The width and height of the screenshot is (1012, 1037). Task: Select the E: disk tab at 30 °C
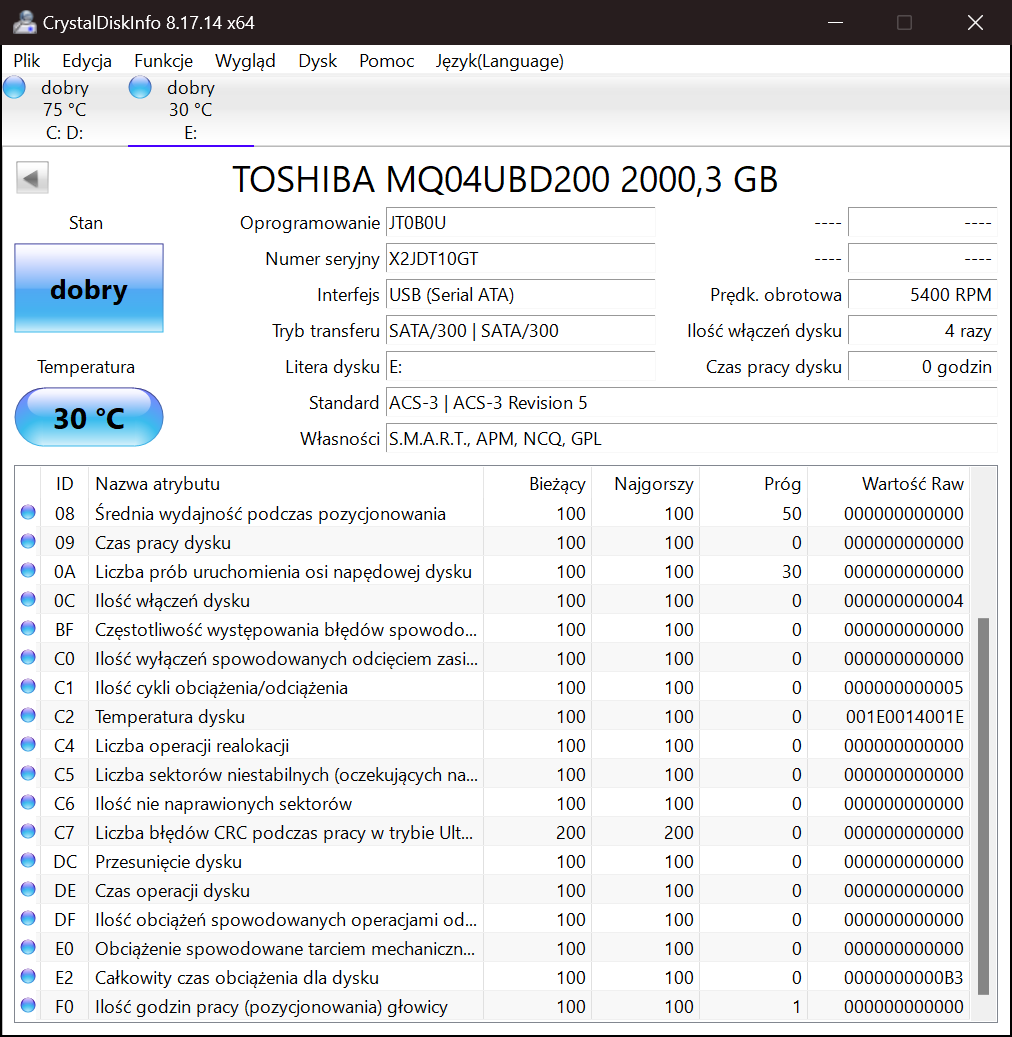(190, 110)
